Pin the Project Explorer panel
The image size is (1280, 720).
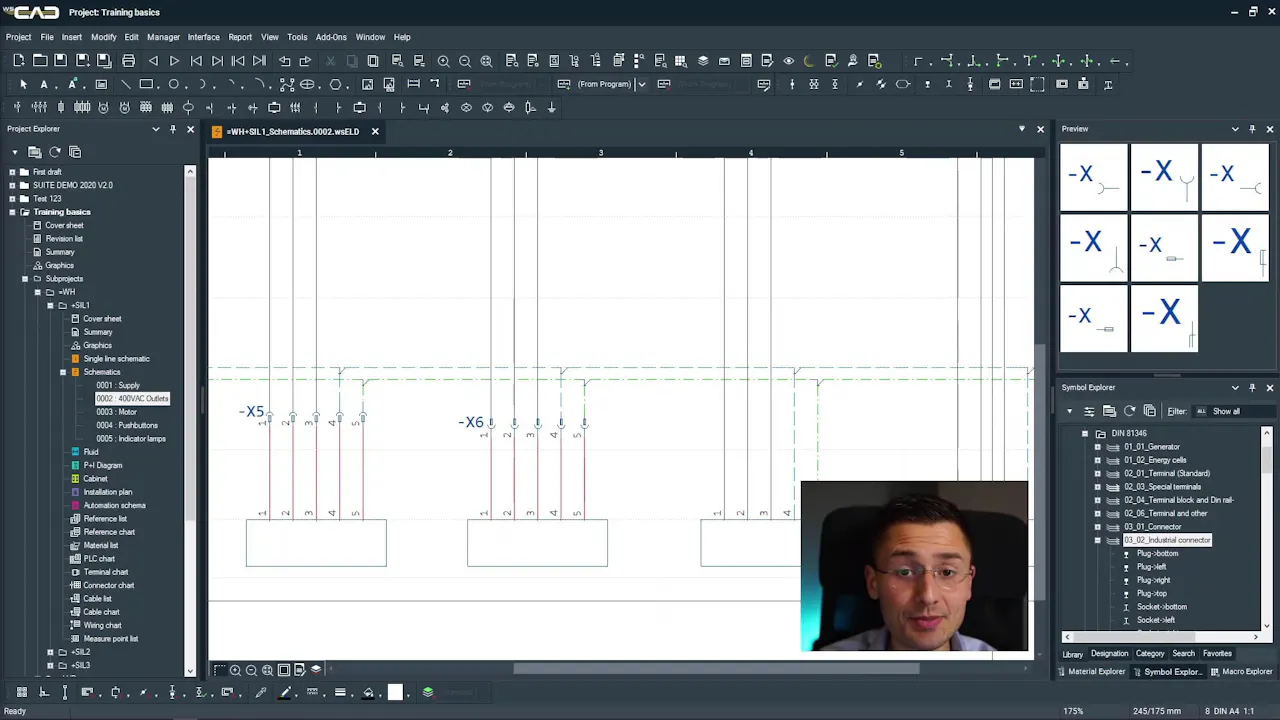click(x=173, y=129)
